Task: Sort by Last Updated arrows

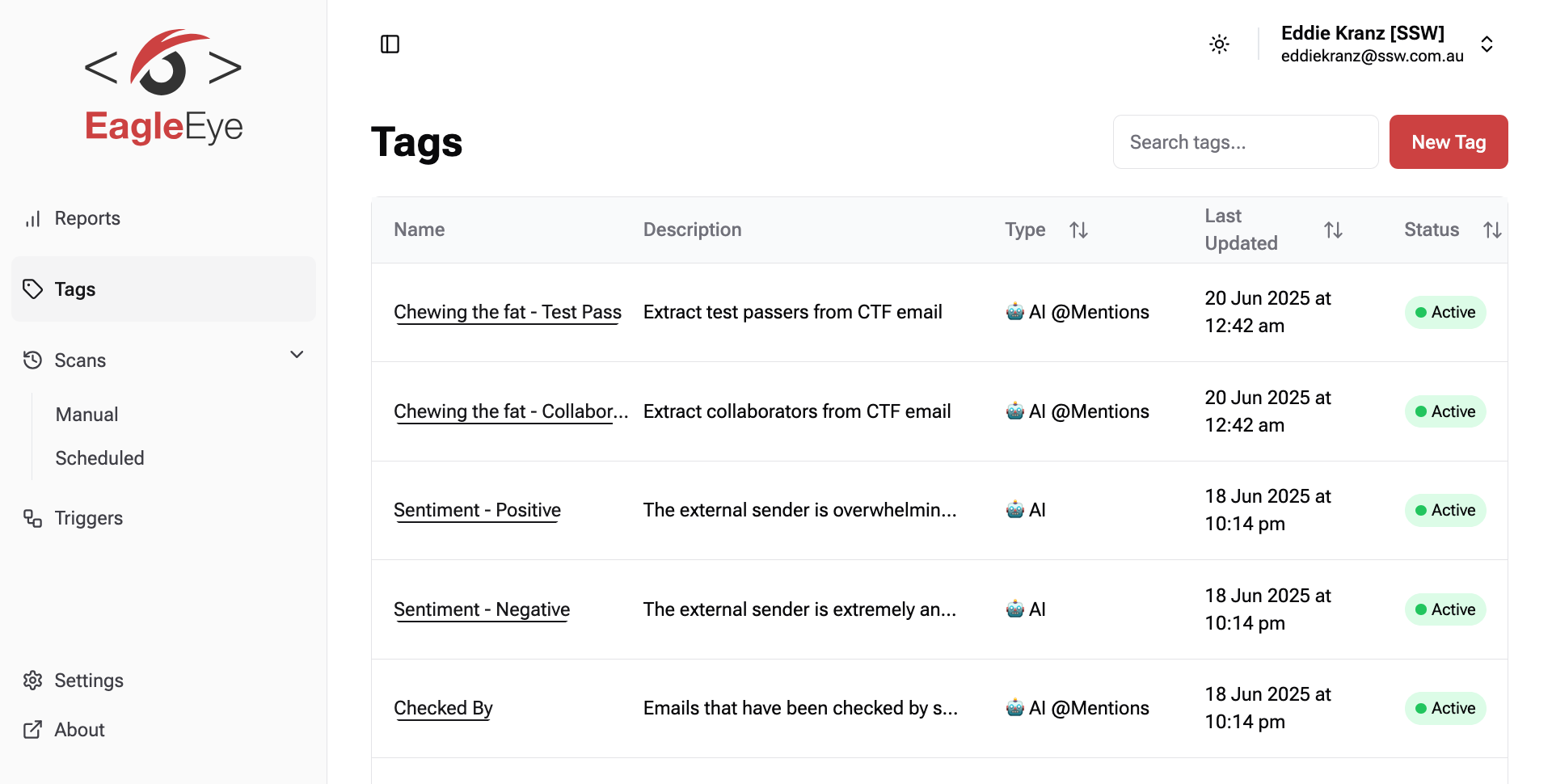Action: click(x=1333, y=230)
